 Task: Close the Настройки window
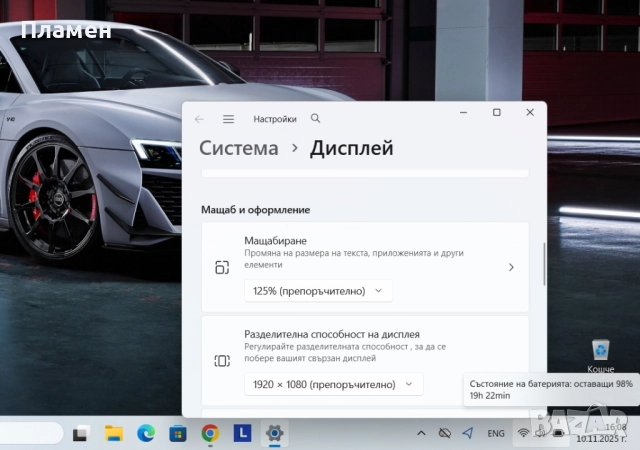coord(530,112)
